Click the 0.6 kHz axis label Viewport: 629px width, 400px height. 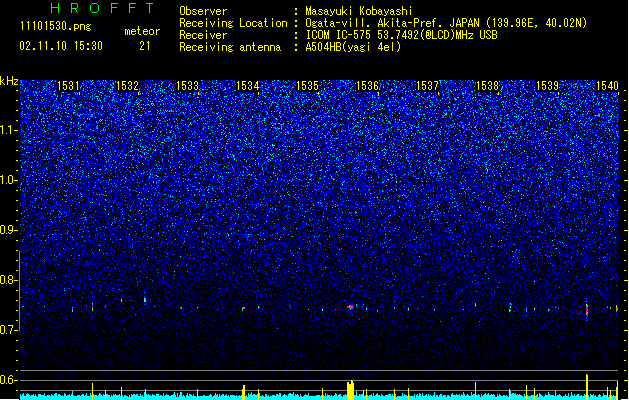(9, 380)
